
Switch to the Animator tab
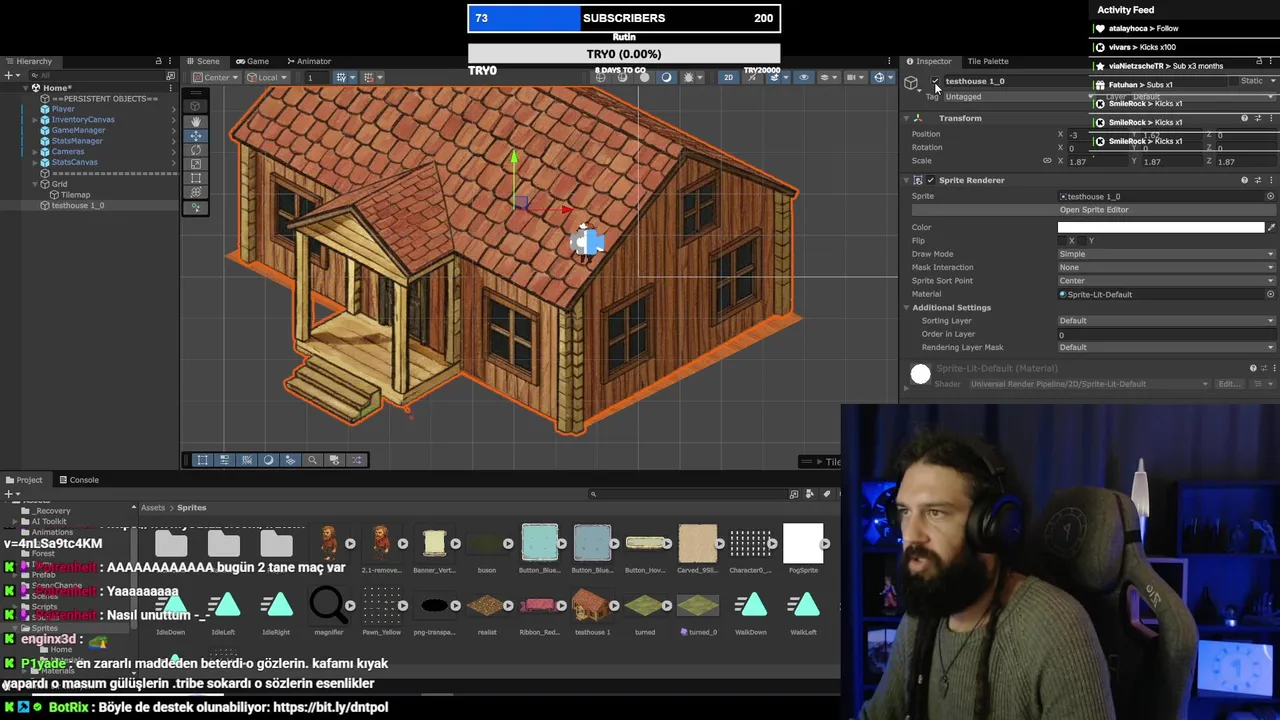(308, 61)
